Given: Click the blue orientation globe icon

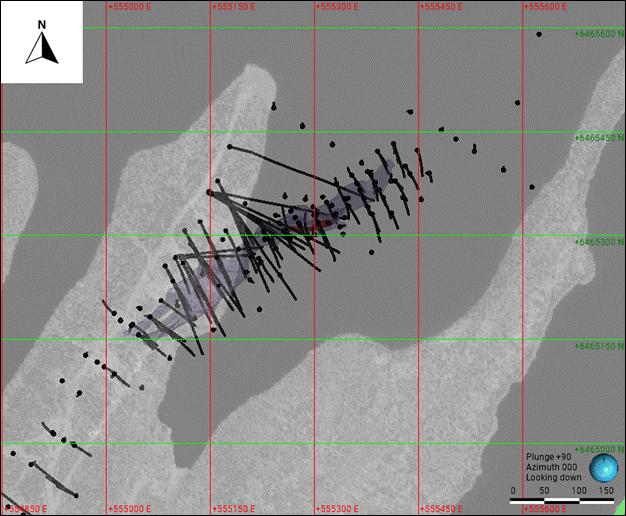Looking at the screenshot, I should click(x=603, y=469).
